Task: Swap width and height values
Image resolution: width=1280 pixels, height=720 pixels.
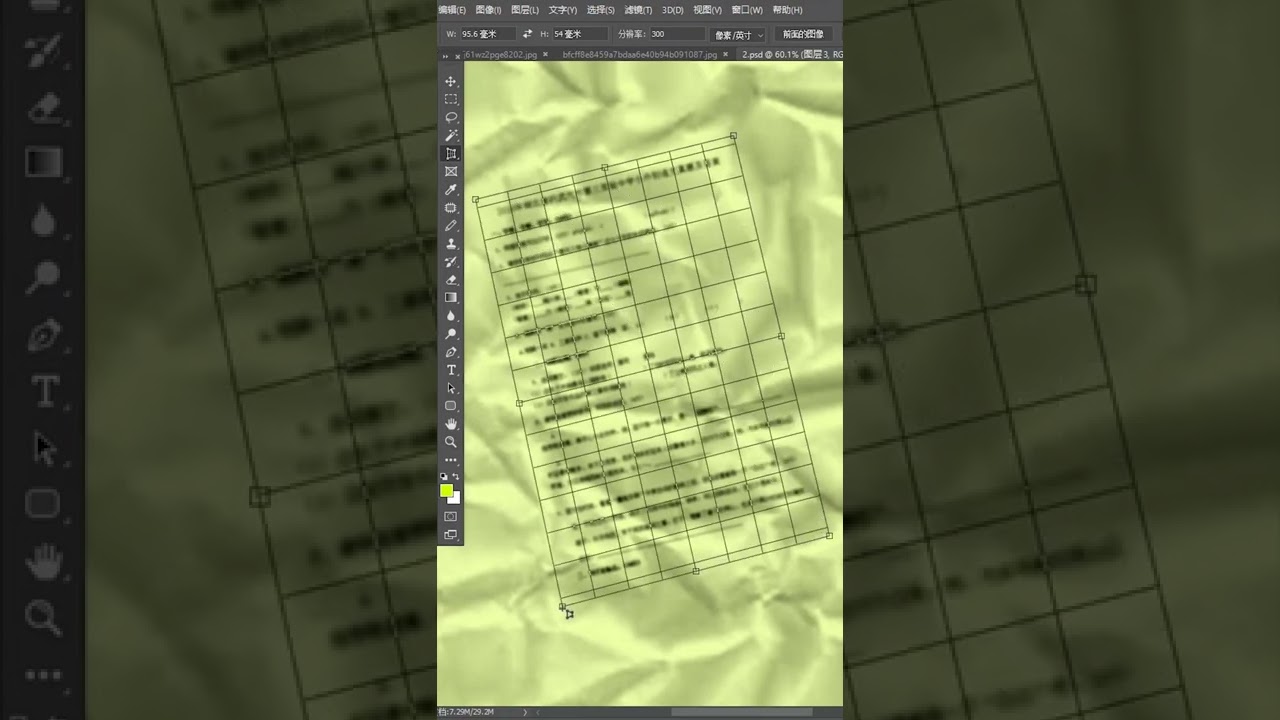Action: (x=528, y=34)
